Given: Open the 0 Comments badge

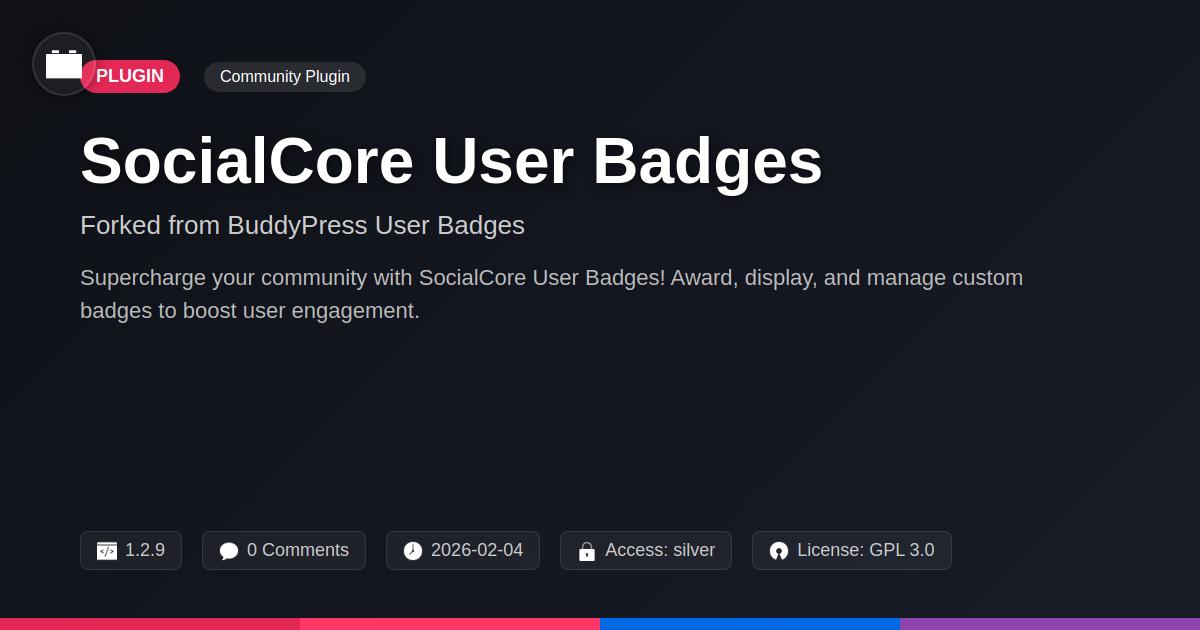Looking at the screenshot, I should pyautogui.click(x=284, y=550).
